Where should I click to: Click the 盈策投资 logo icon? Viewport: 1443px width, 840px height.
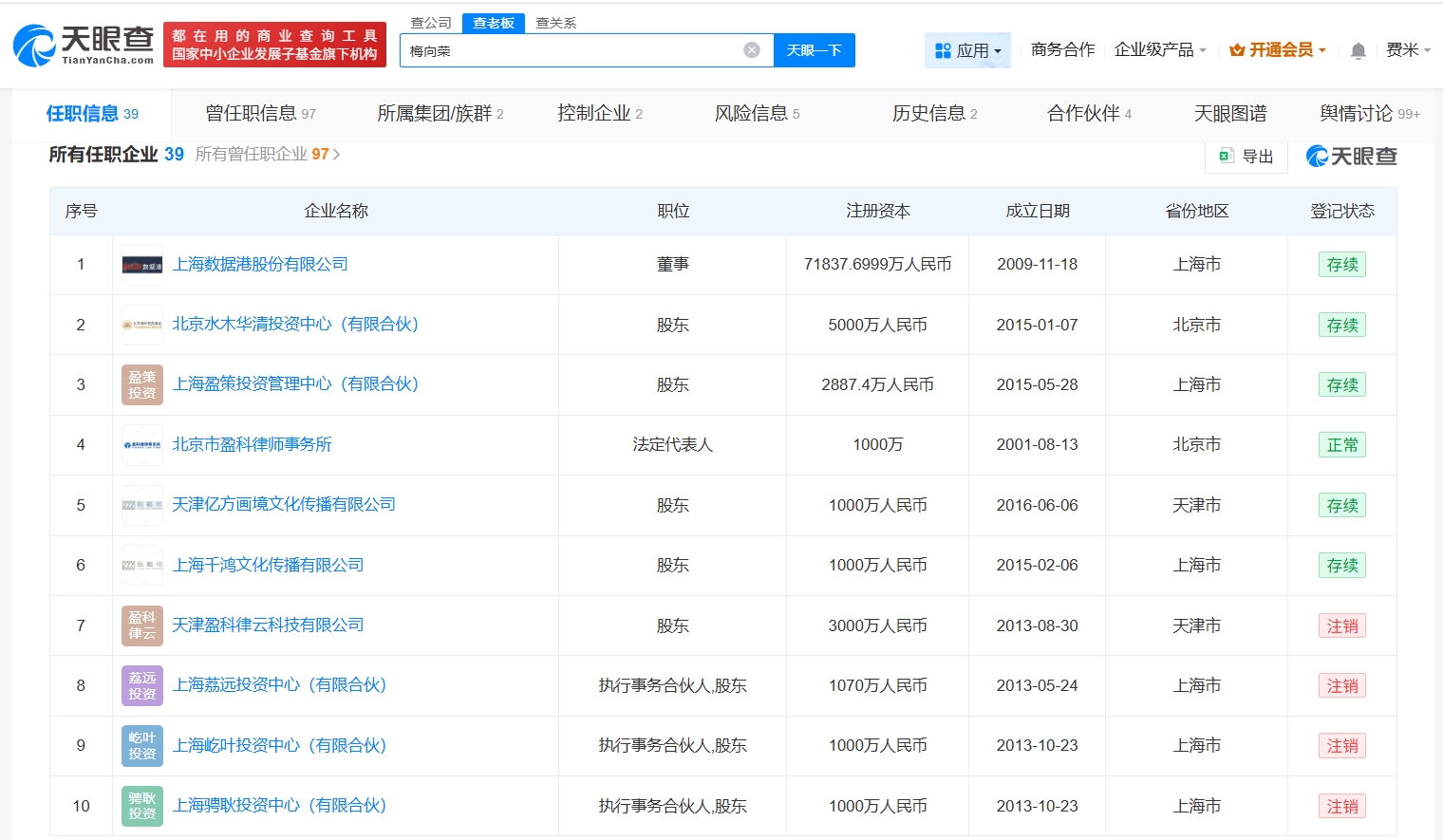pyautogui.click(x=142, y=384)
